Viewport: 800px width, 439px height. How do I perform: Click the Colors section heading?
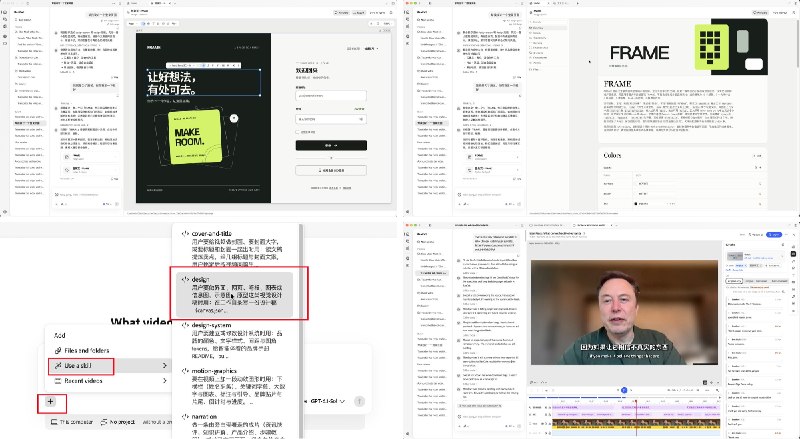pos(612,155)
